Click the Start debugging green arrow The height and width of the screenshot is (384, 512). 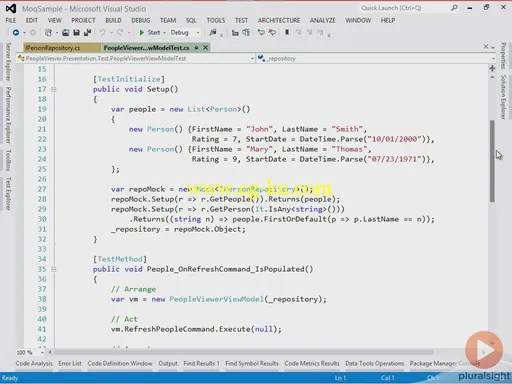click(142, 32)
